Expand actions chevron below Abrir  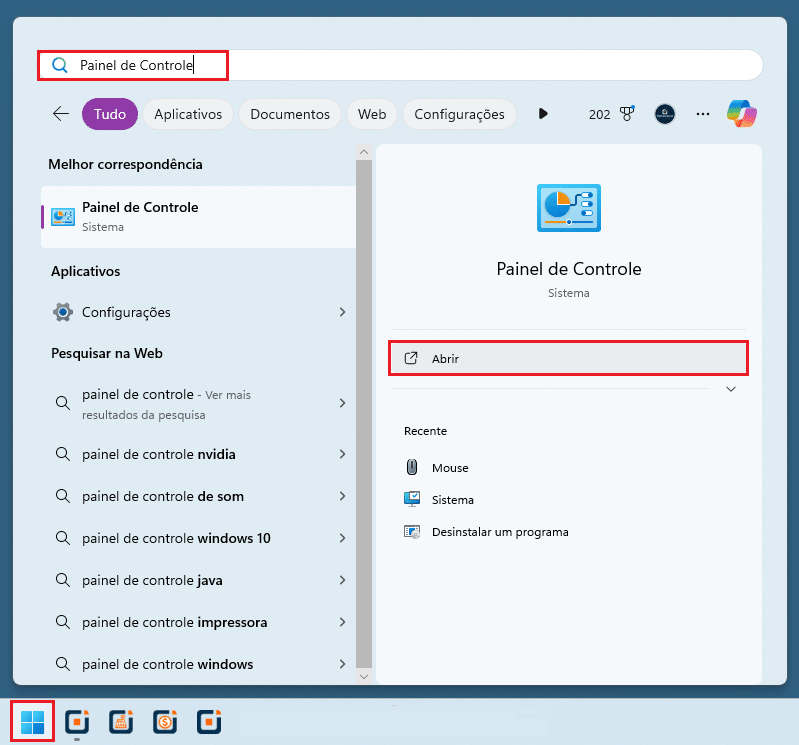tap(731, 389)
